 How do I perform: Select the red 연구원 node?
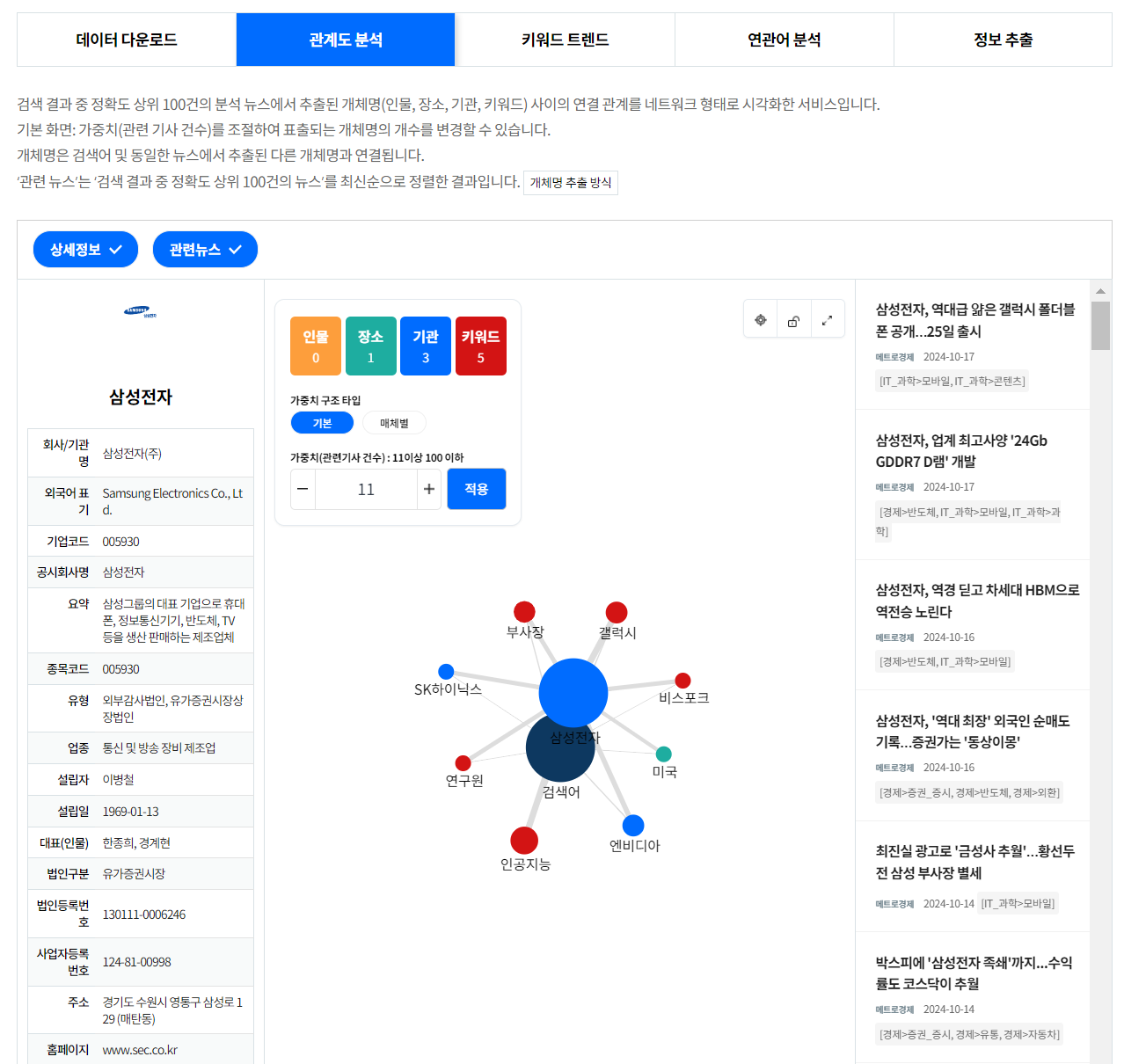463,763
